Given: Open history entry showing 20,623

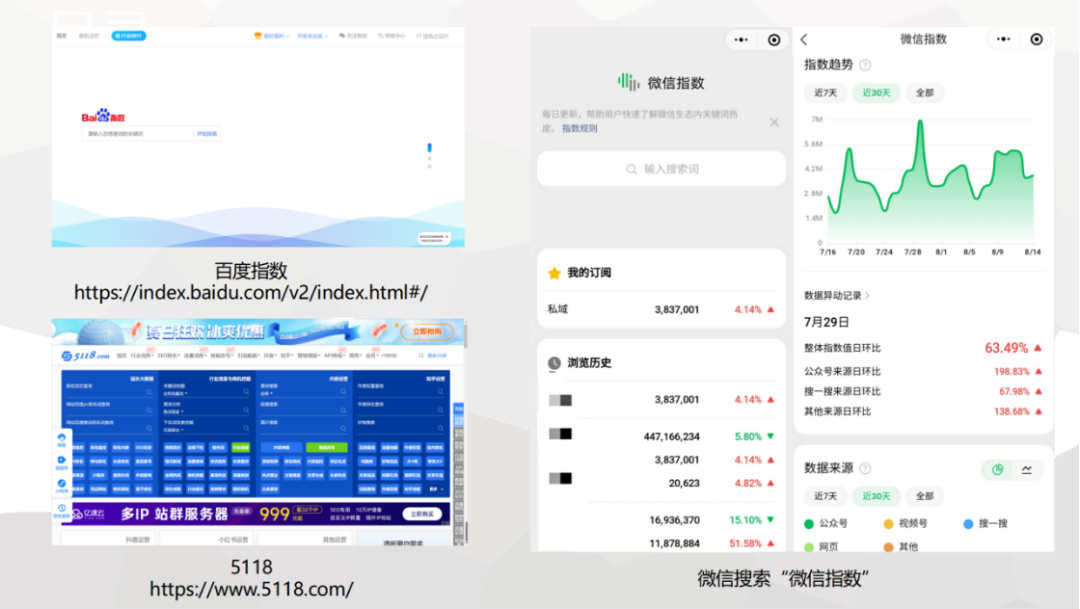Looking at the screenshot, I should 661,483.
